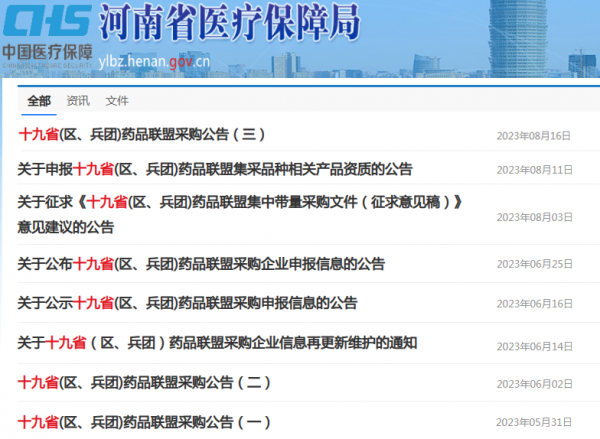Open the 集中带量采购文件（征求意见稿） announcement
Image resolution: width=600 pixels, height=439 pixels.
click(x=240, y=203)
